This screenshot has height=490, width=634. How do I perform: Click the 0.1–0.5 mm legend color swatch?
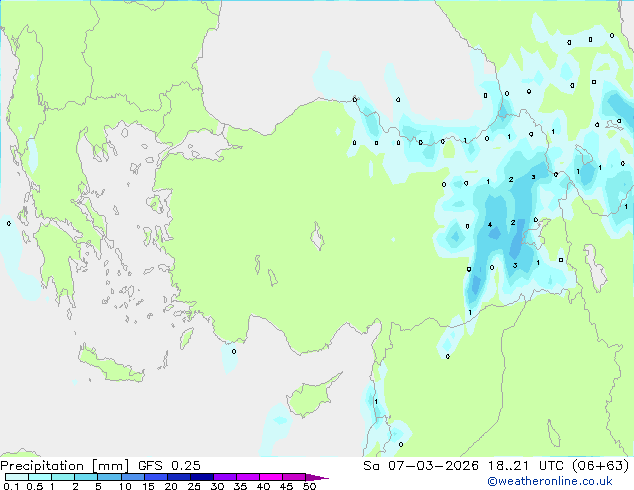17,477
